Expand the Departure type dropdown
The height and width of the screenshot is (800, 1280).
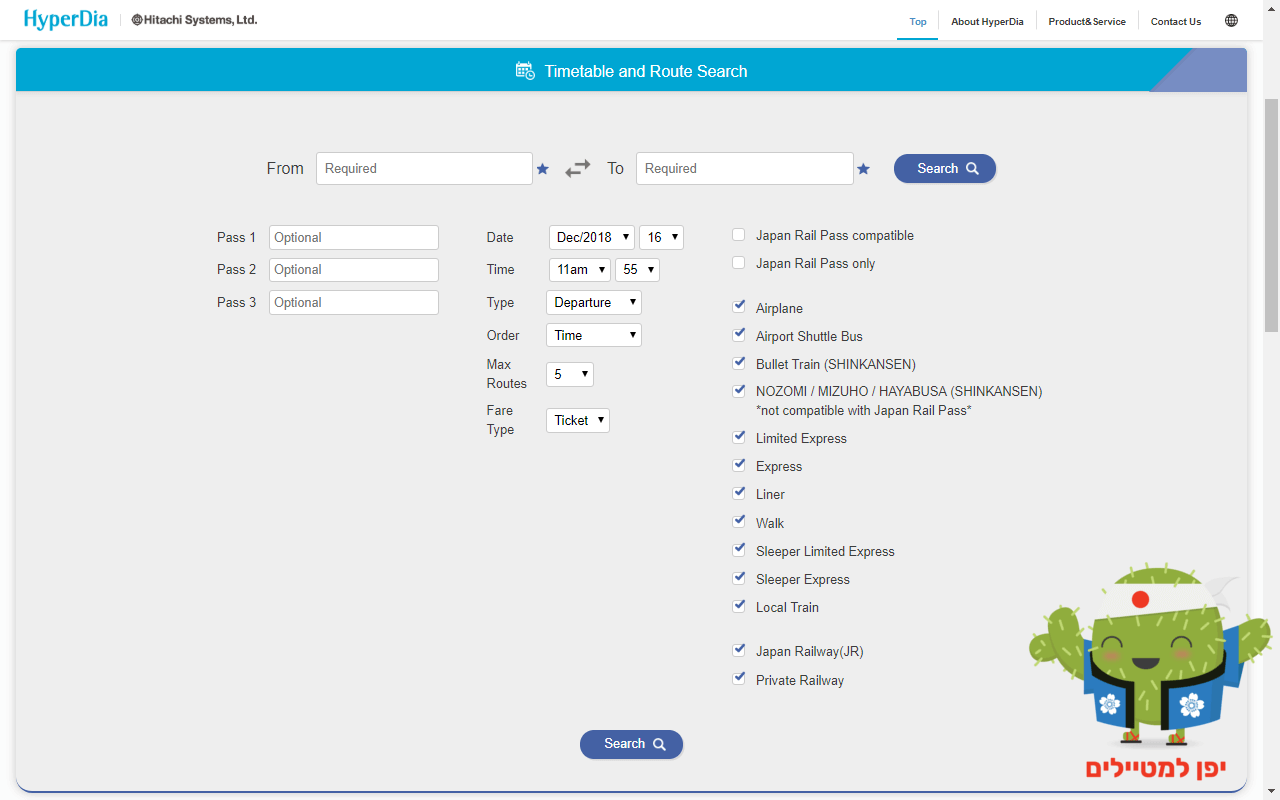coord(593,302)
